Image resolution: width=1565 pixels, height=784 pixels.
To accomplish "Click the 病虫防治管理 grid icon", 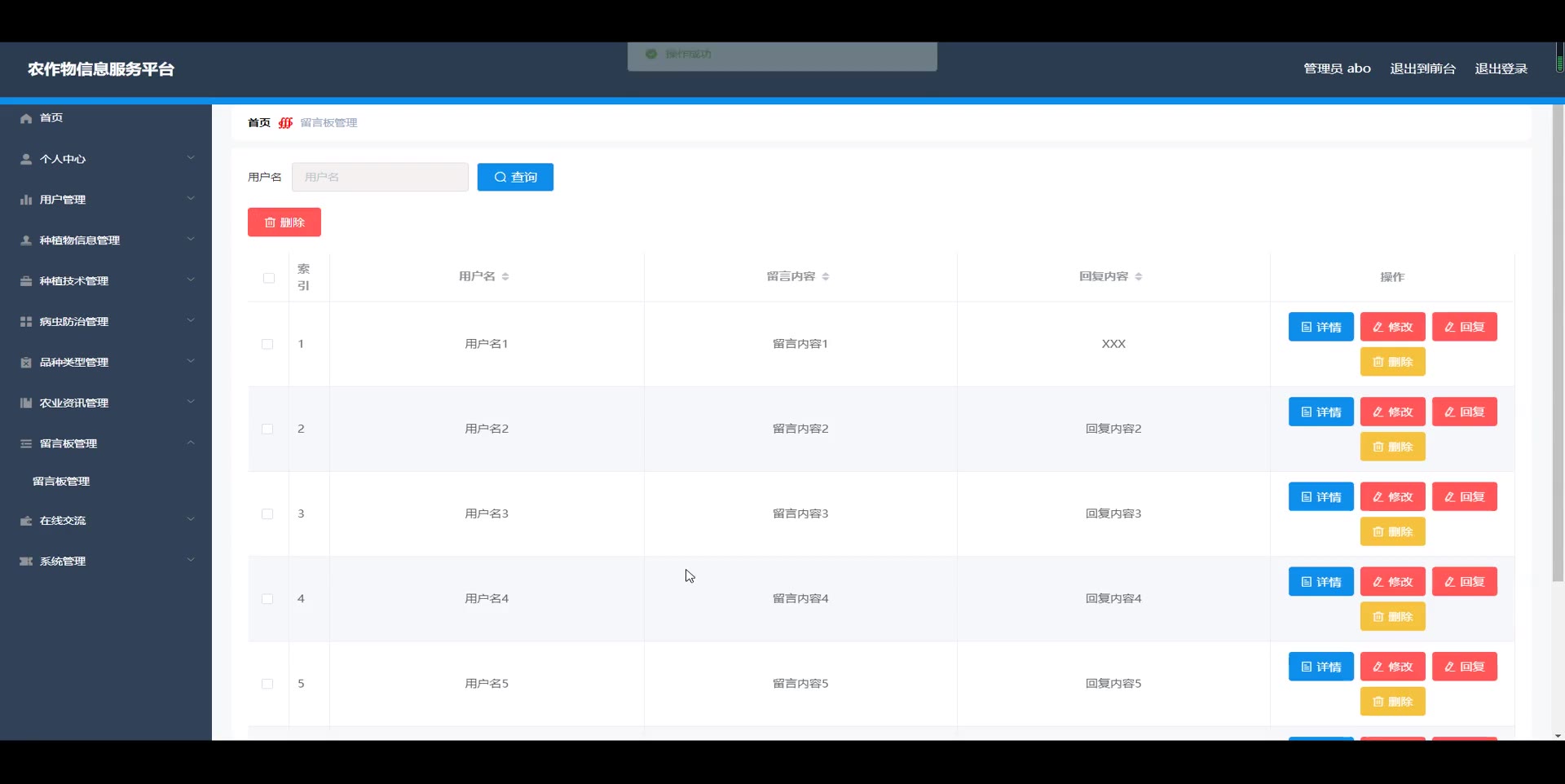I will point(26,322).
